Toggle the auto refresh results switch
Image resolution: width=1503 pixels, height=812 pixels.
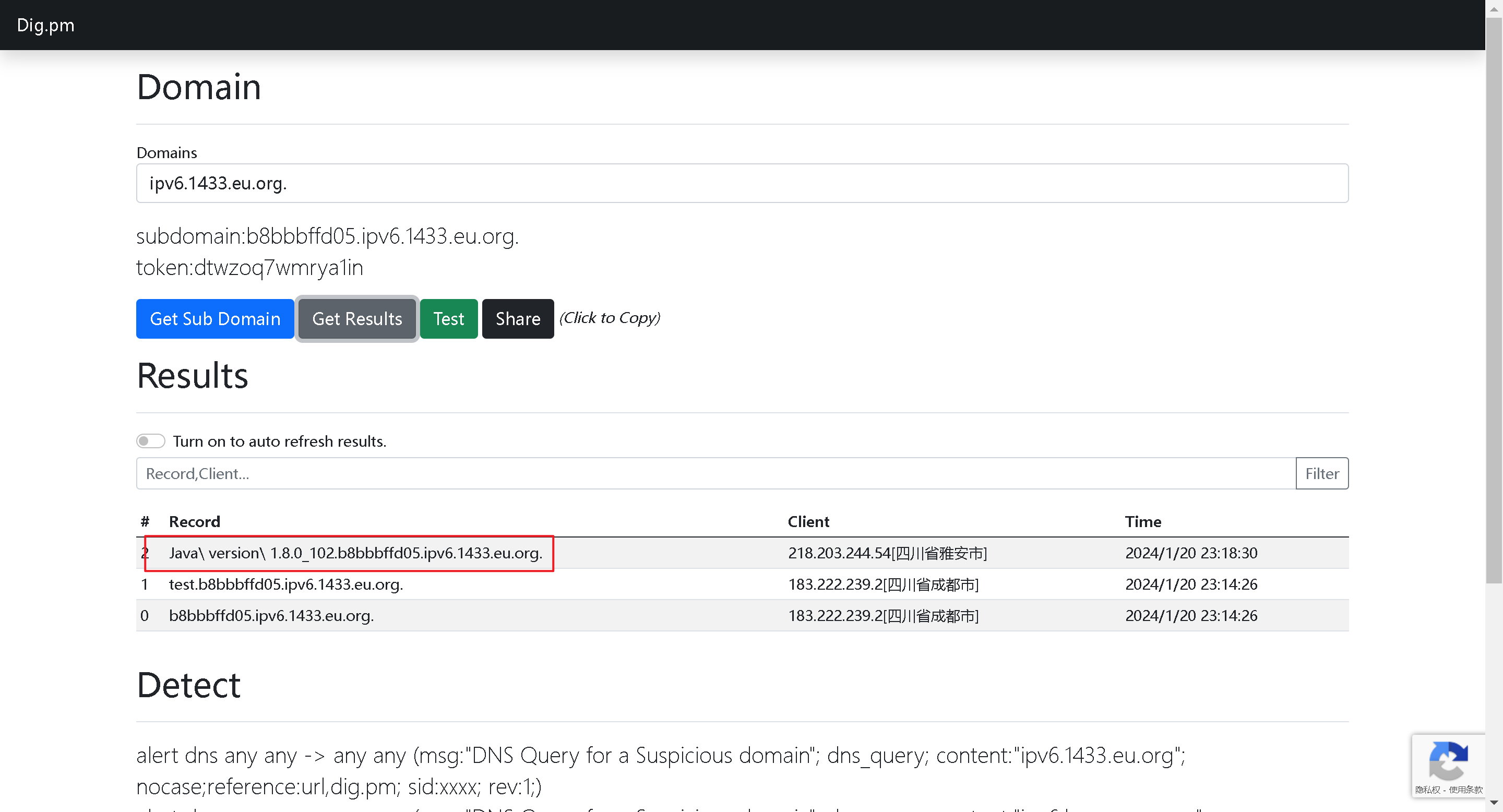tap(150, 441)
